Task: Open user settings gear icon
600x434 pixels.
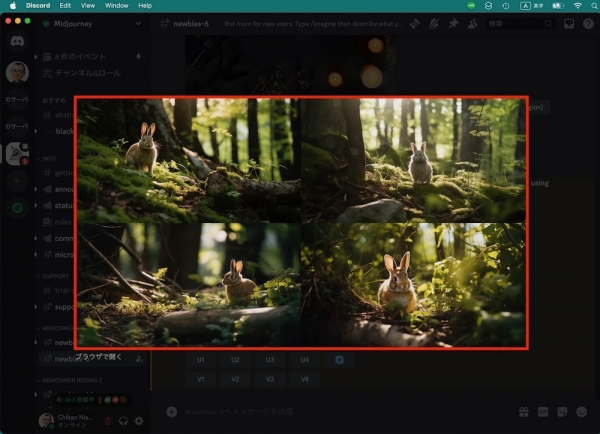Action: (139, 421)
